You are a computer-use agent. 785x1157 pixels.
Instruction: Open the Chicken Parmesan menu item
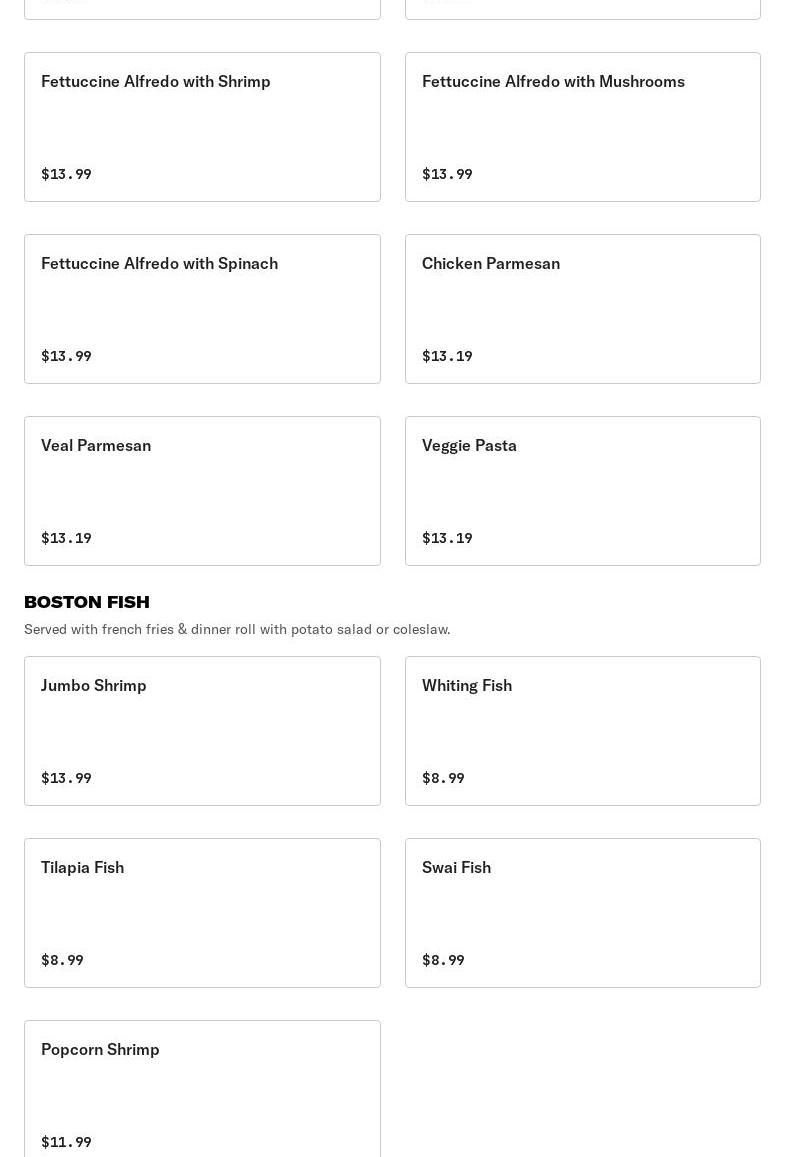(583, 309)
